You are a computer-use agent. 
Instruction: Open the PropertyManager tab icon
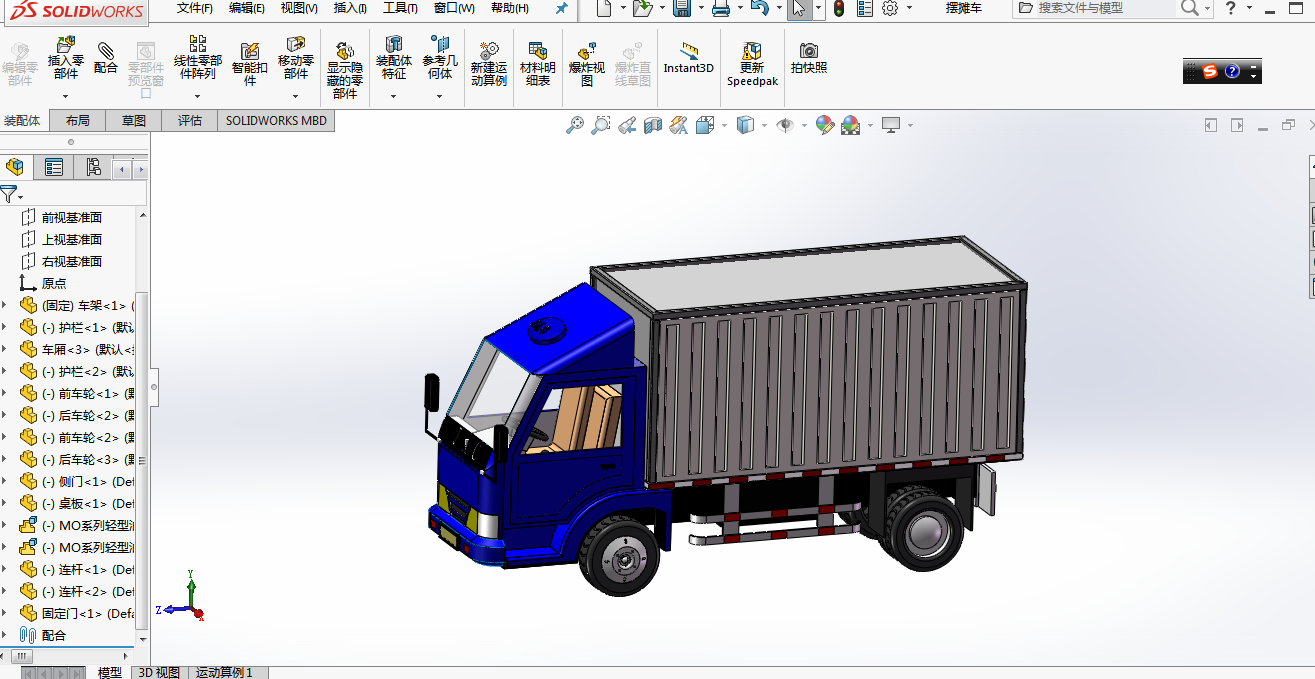54,167
